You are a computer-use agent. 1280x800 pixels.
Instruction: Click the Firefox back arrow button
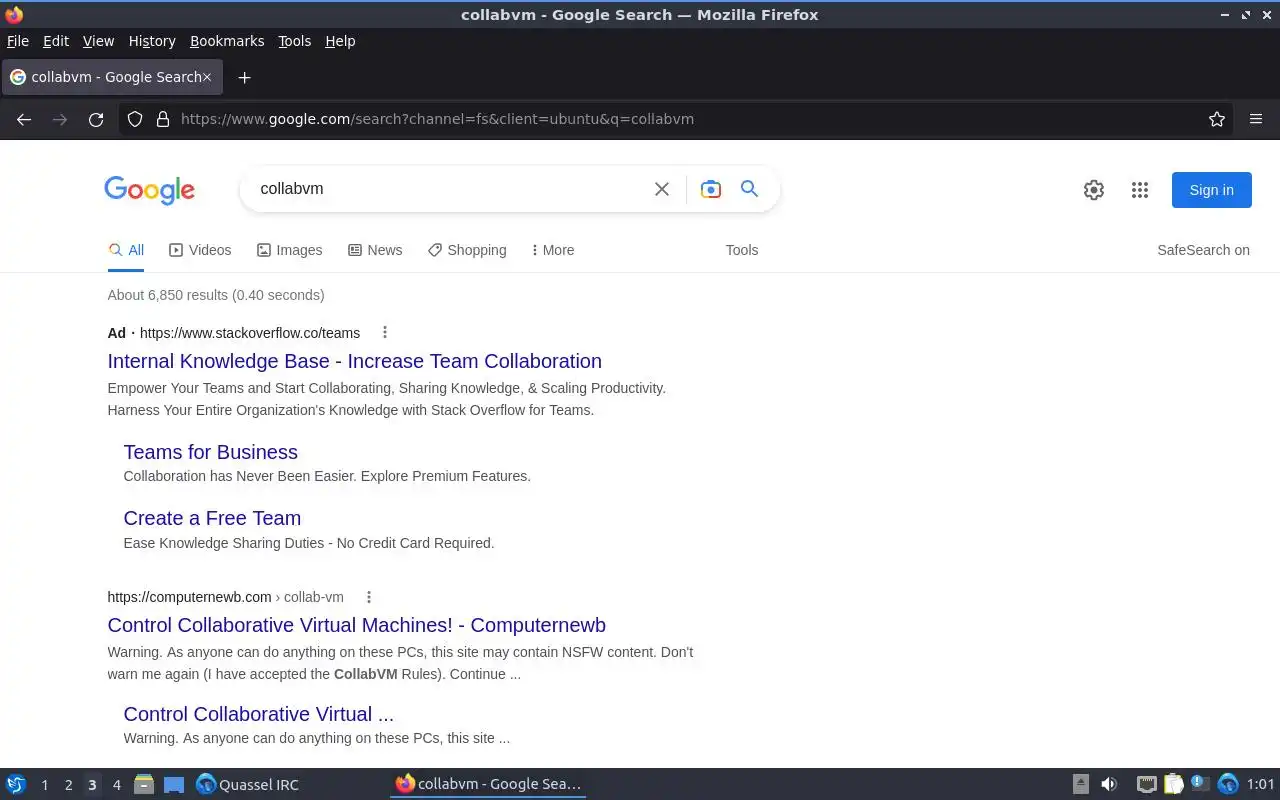(x=24, y=119)
